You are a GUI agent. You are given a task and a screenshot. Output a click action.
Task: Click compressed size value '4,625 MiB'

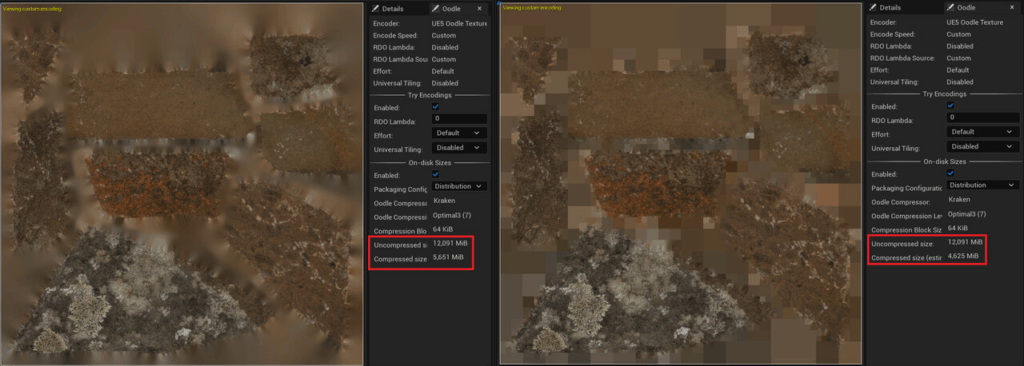(963, 256)
